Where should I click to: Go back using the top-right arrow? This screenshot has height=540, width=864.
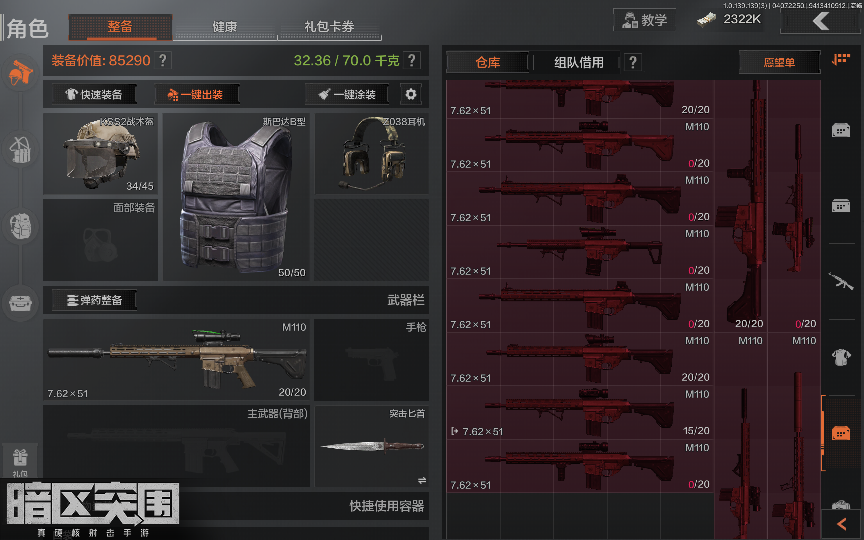click(x=821, y=21)
